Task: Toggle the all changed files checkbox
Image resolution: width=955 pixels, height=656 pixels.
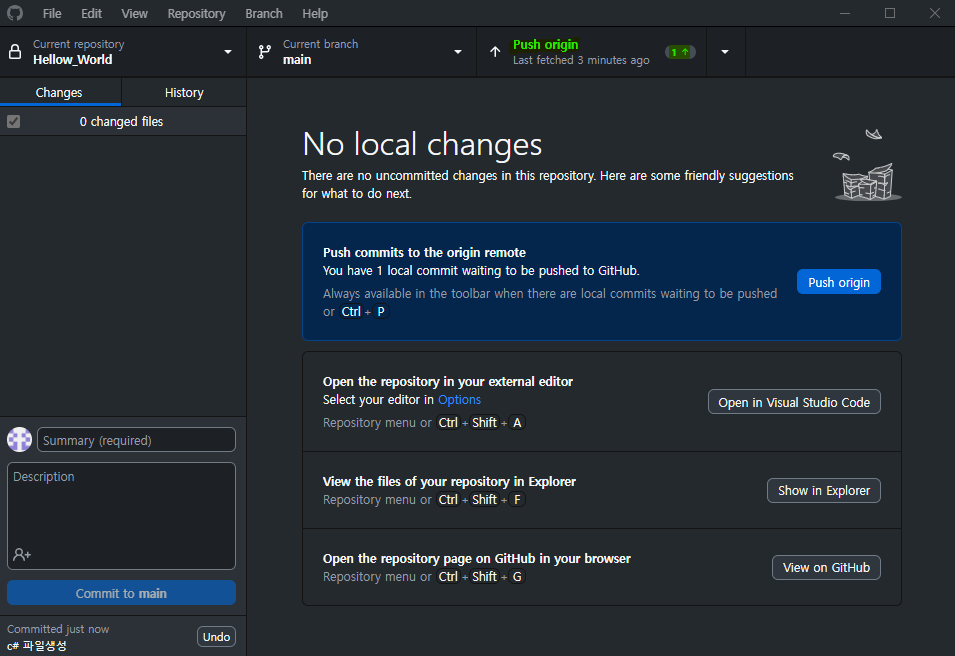Action: point(13,121)
